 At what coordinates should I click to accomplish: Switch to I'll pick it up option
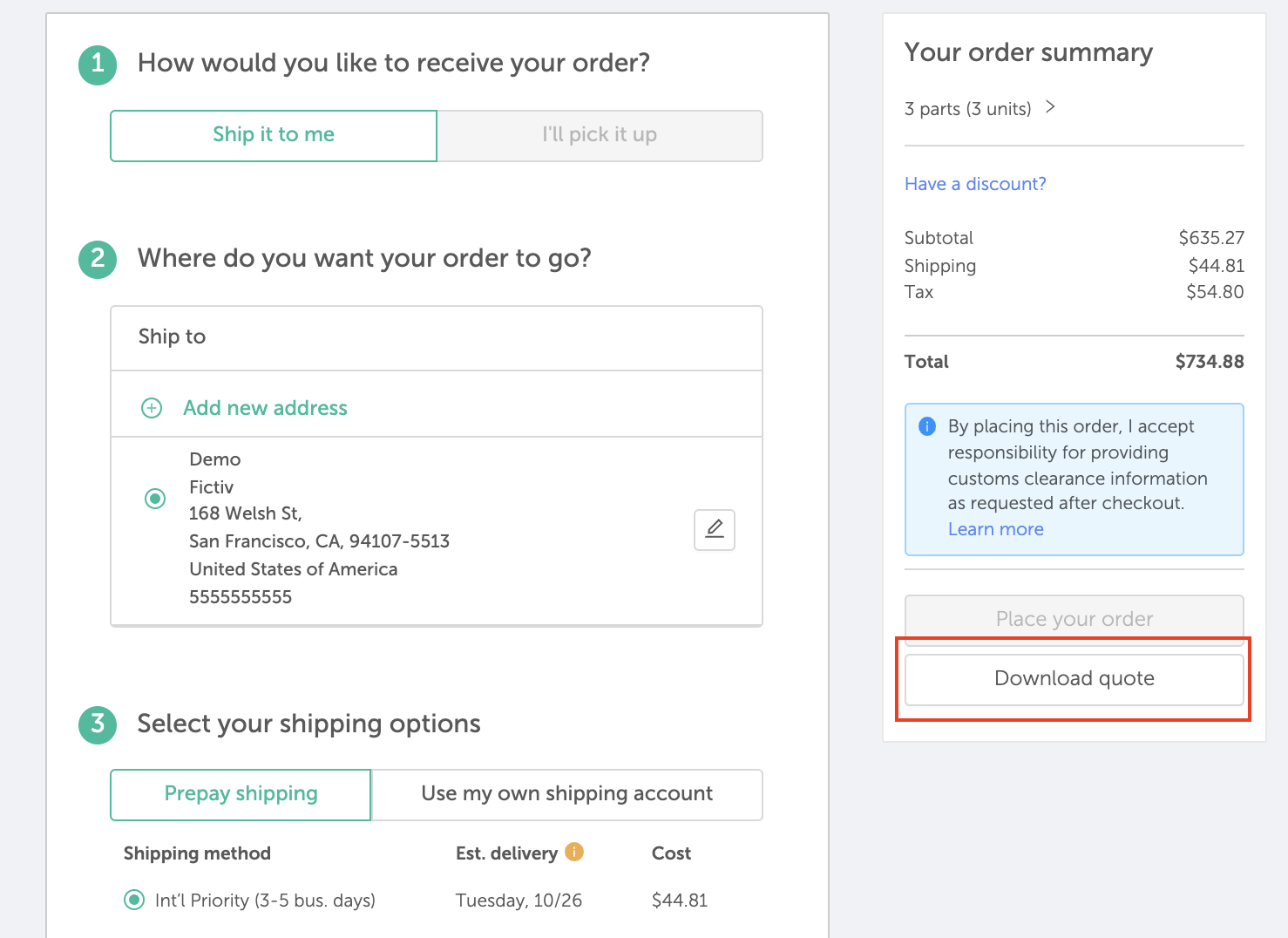pyautogui.click(x=600, y=135)
